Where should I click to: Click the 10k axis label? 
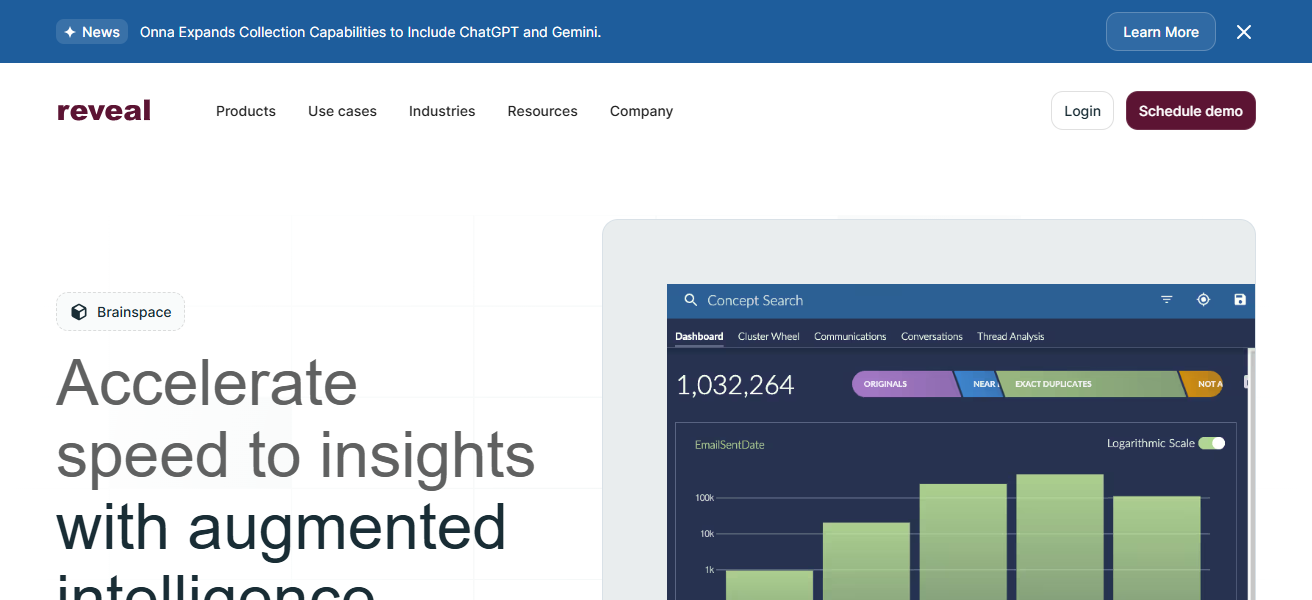[707, 534]
